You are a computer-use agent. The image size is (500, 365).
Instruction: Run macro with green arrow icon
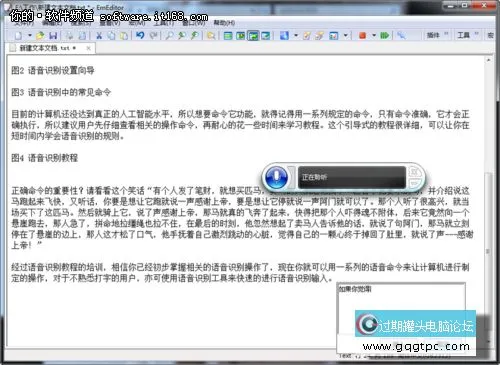(384, 35)
